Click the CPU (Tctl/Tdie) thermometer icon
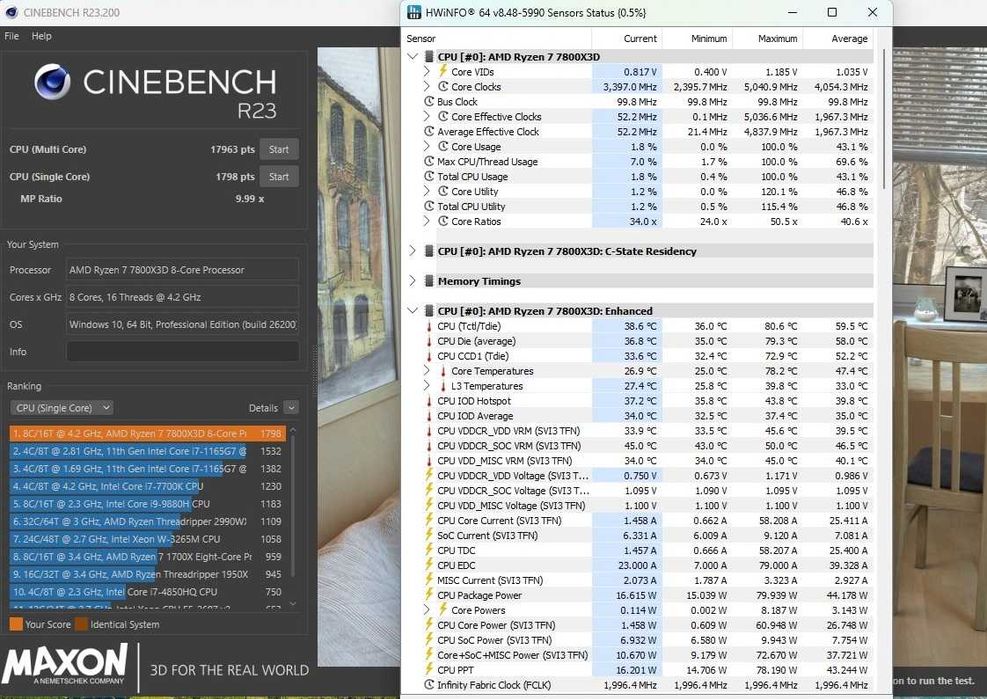 click(x=429, y=326)
